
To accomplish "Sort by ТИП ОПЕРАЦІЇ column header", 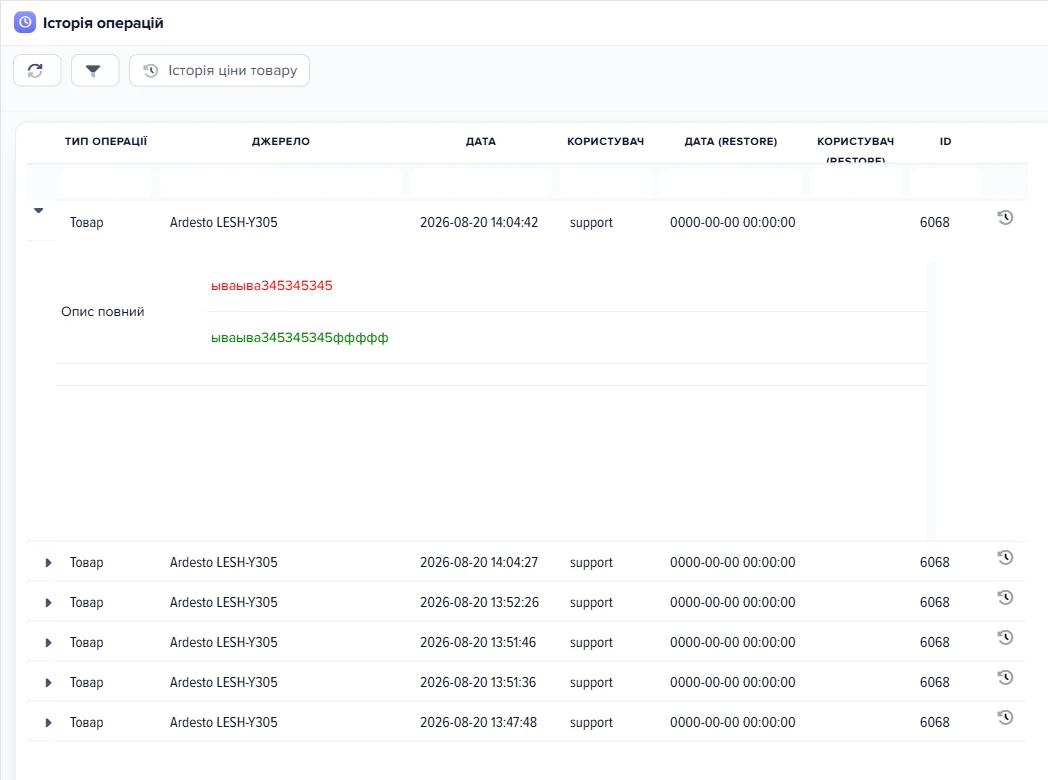I will (x=106, y=142).
